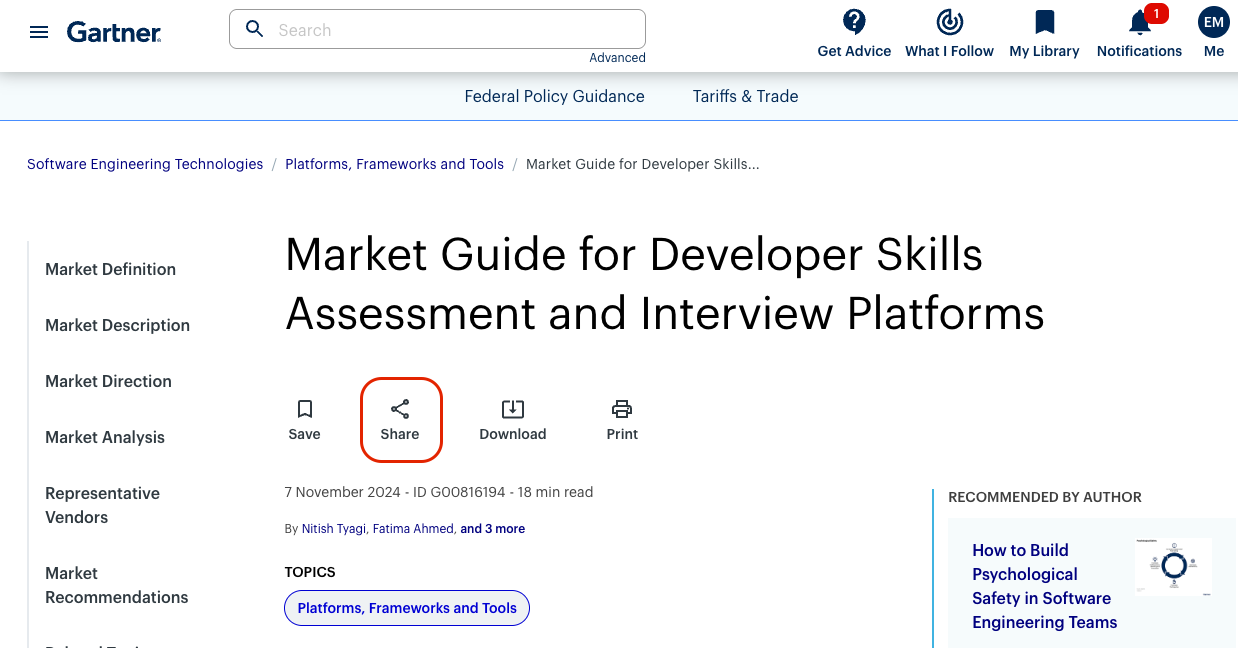Open 'How to Build Psychological Safety' recommendation

coord(1044,586)
